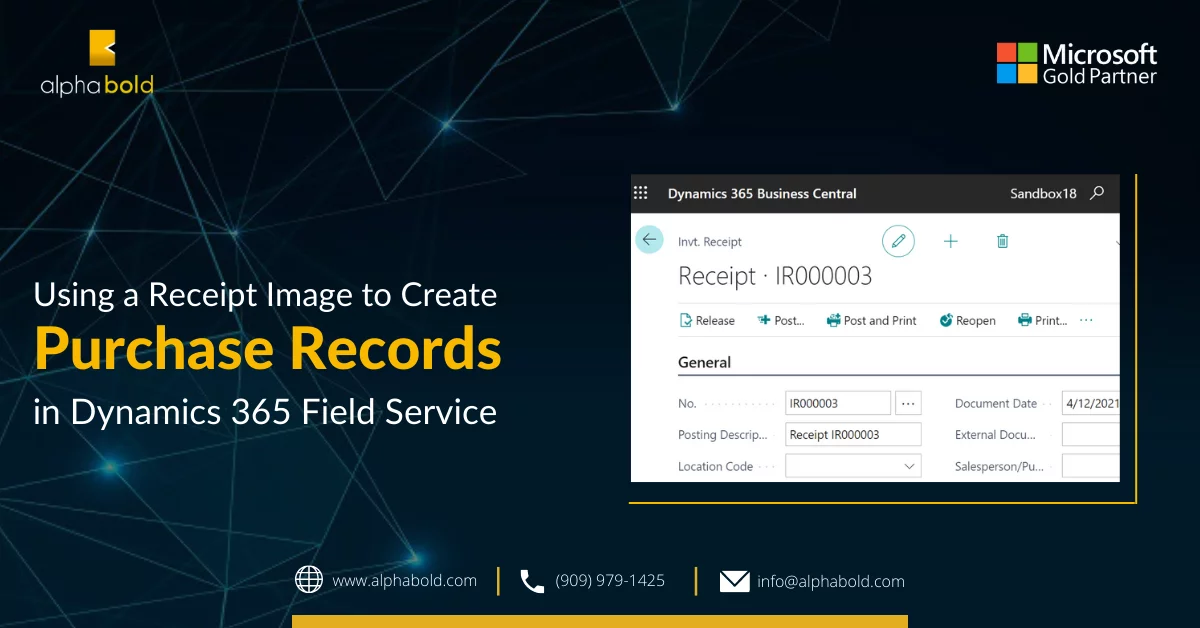Click the No. field containing IR000003
The image size is (1200, 628).
click(838, 403)
